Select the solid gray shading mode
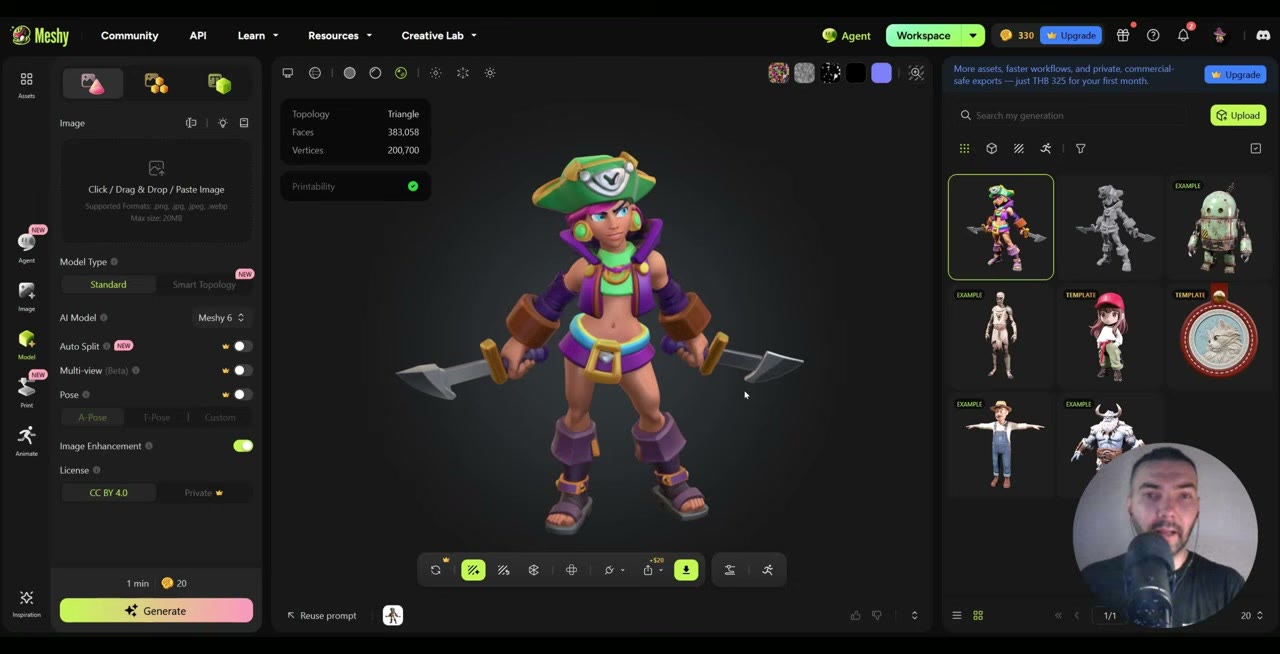Viewport: 1280px width, 654px height. (x=349, y=73)
